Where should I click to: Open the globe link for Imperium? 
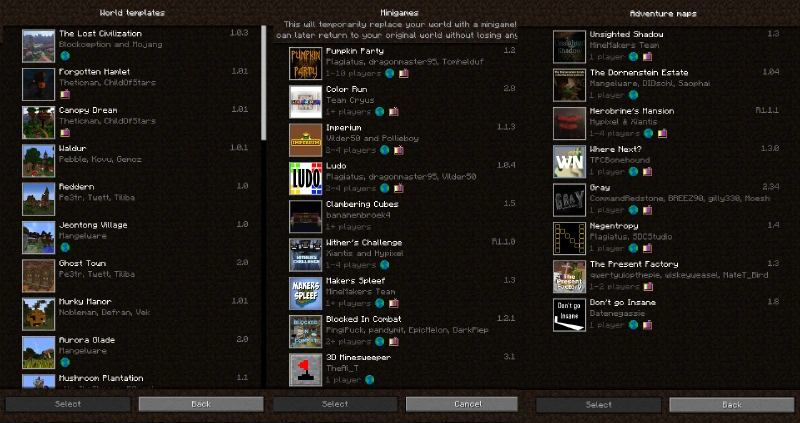(384, 150)
